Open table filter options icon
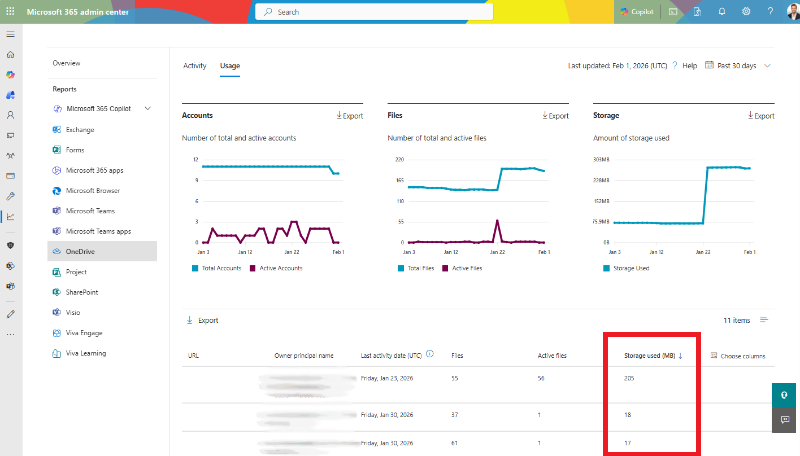The width and height of the screenshot is (800, 456). (764, 320)
